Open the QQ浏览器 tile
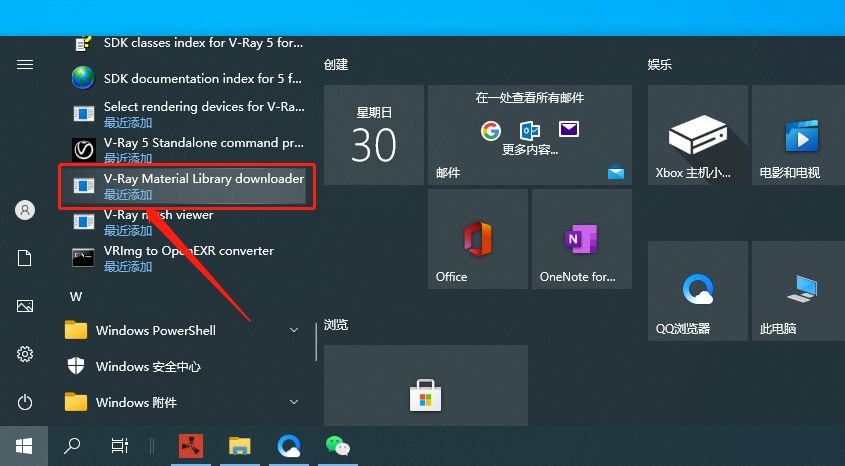The width and height of the screenshot is (845, 466). (x=698, y=291)
